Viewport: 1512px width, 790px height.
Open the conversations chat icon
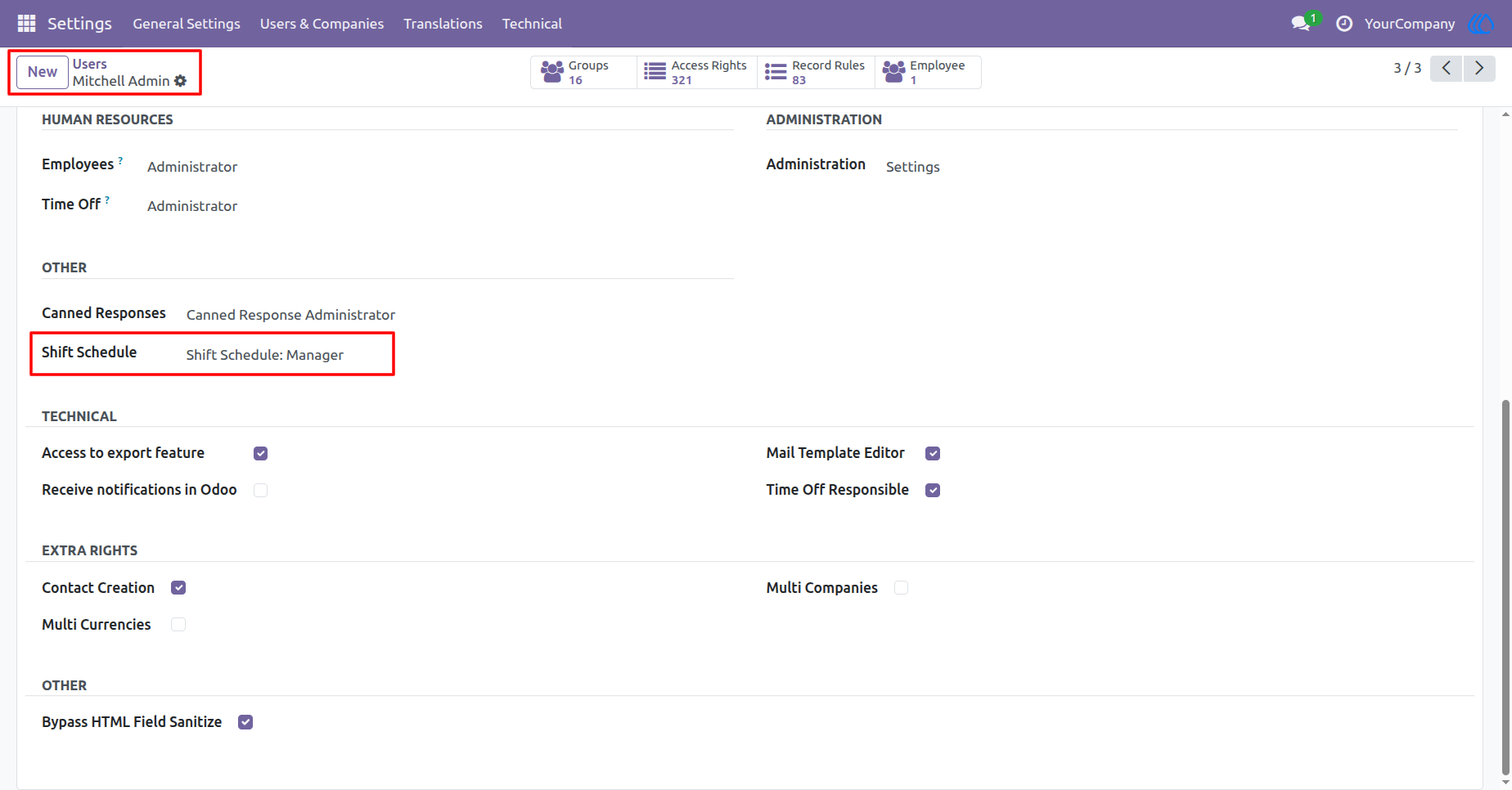(1301, 24)
